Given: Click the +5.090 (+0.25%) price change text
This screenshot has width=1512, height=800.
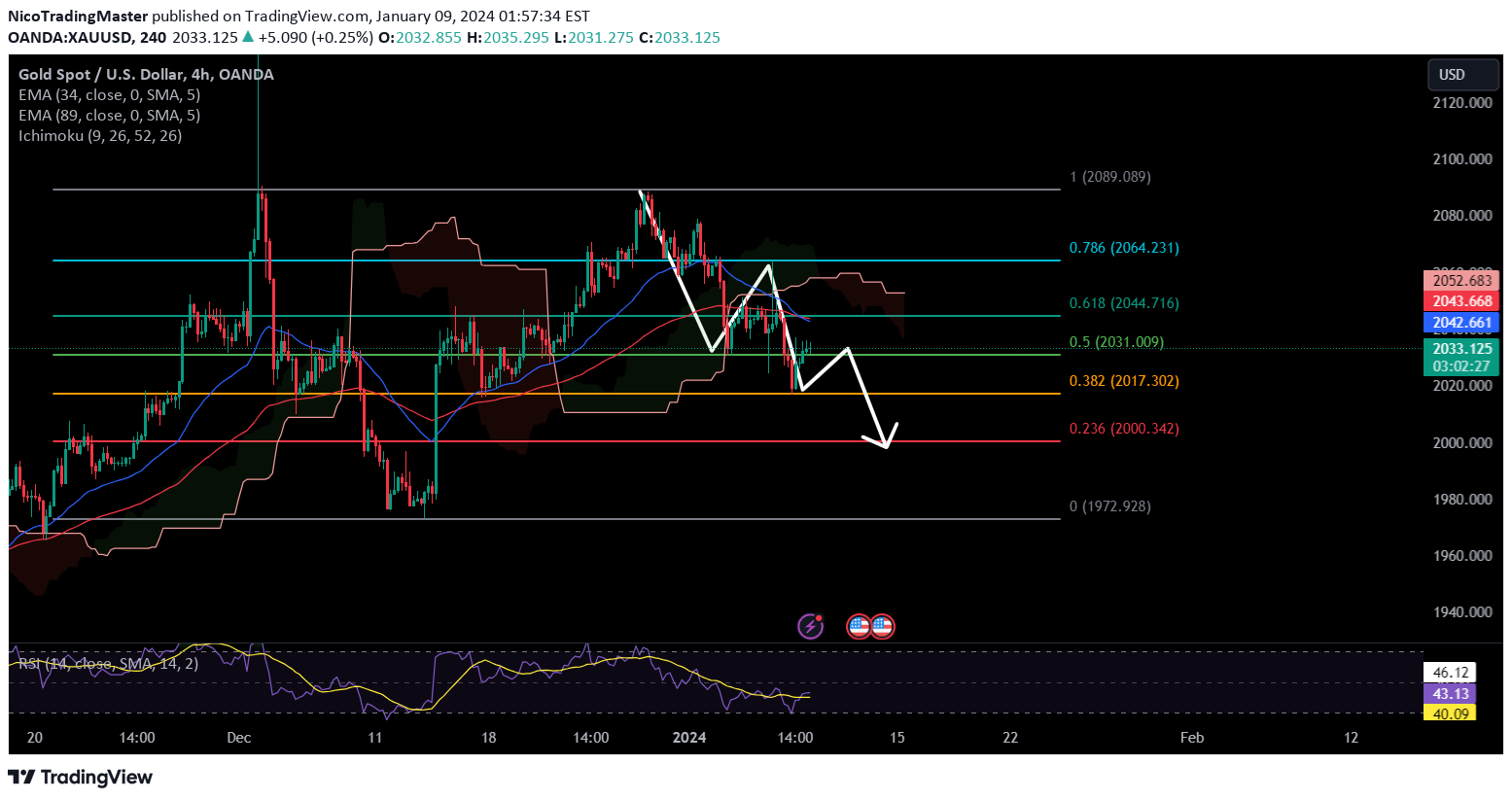Looking at the screenshot, I should (x=316, y=38).
